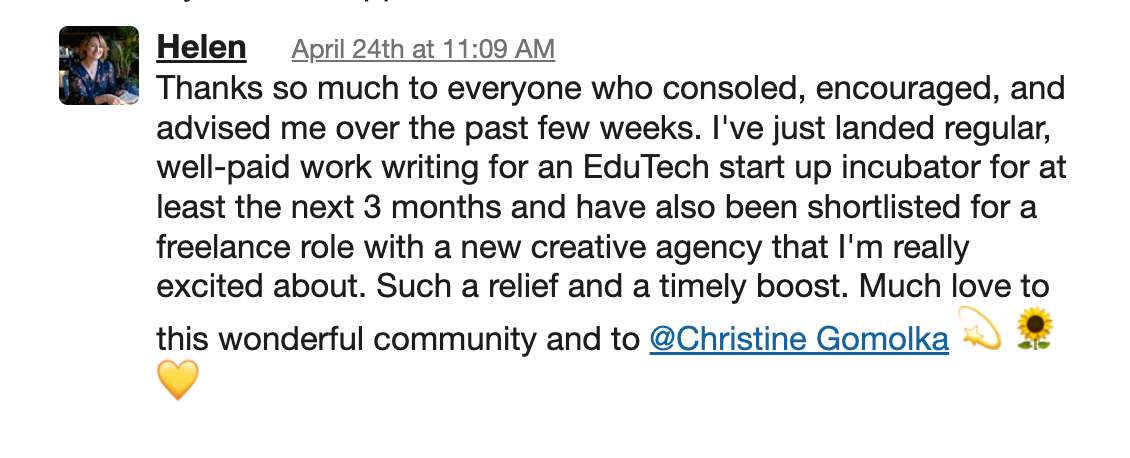
Task: Open Helen's profile photo avatar
Action: pos(99,66)
